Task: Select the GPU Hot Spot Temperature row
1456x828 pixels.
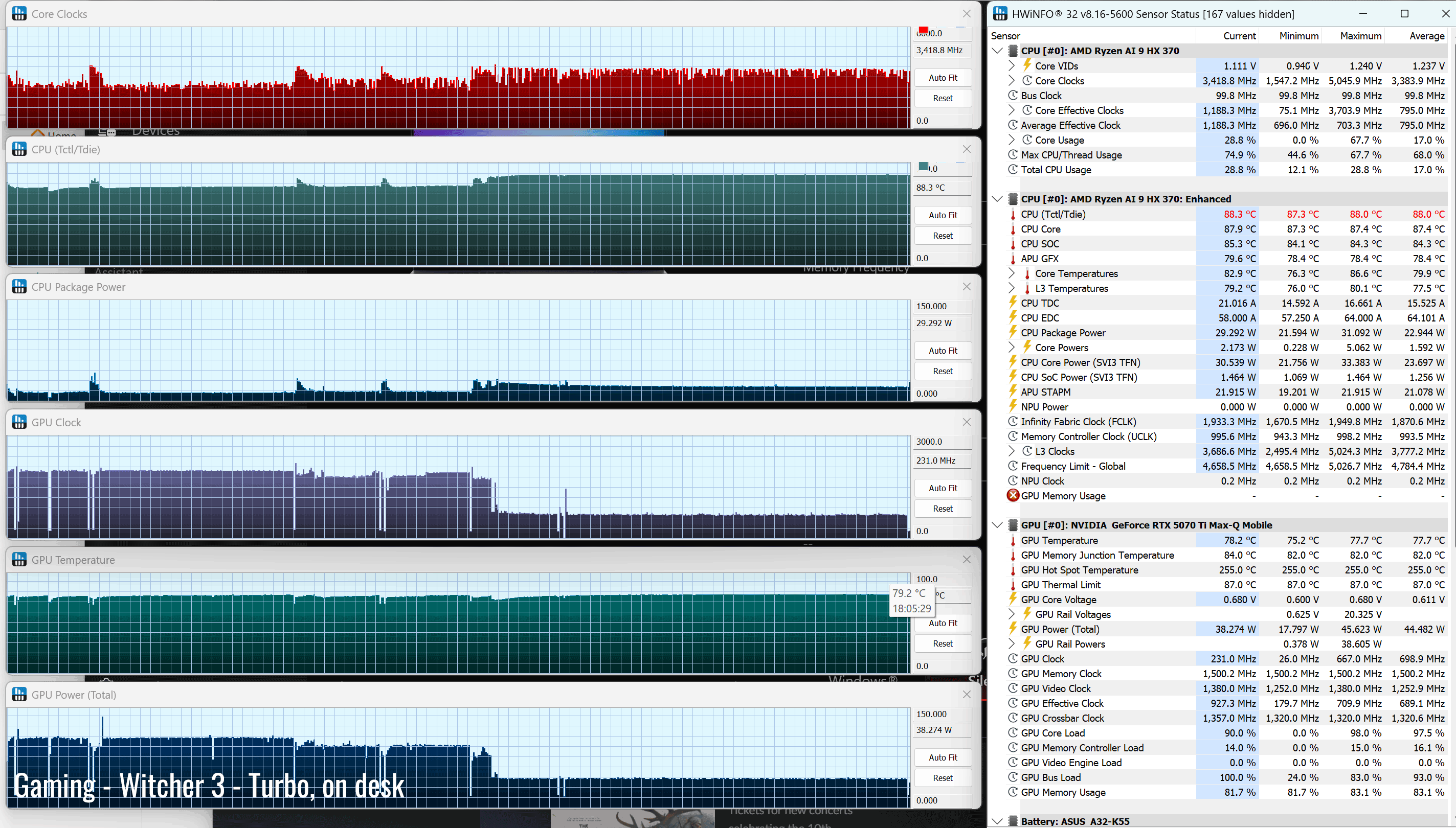Action: (x=1227, y=570)
